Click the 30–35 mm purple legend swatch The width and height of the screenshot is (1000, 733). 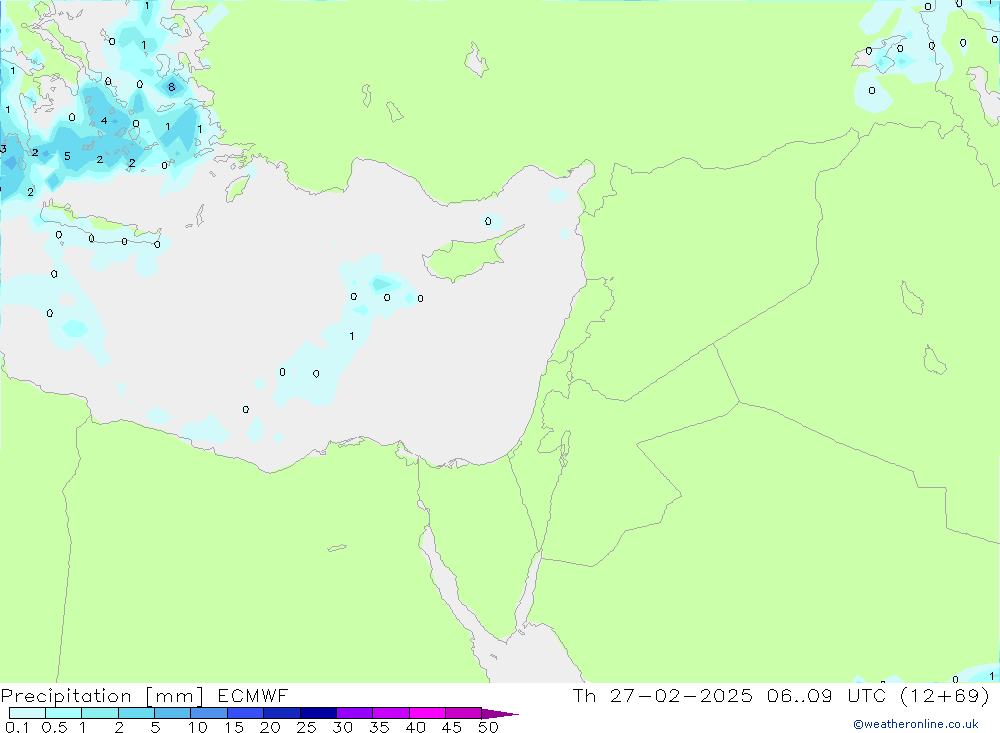[x=355, y=713]
